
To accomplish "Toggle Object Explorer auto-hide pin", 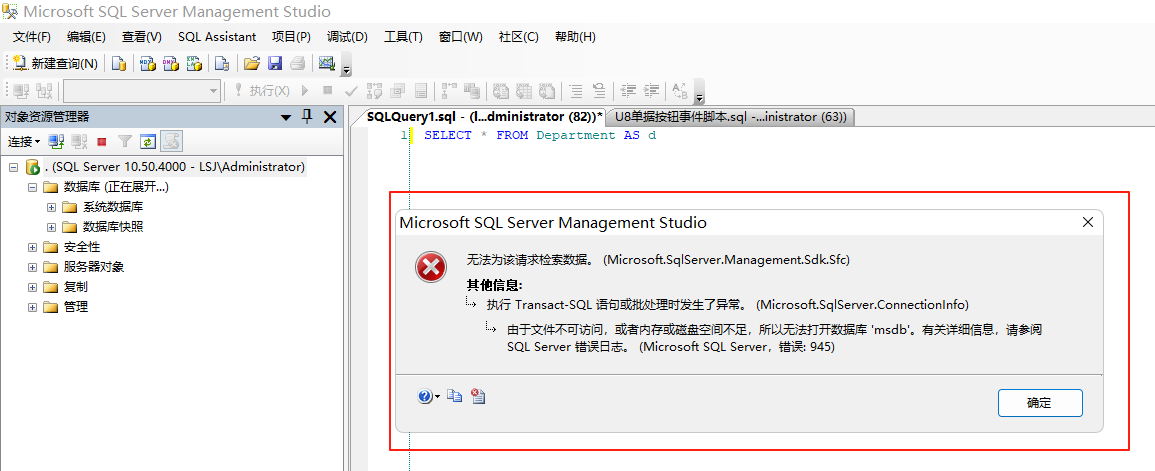I will point(307,116).
